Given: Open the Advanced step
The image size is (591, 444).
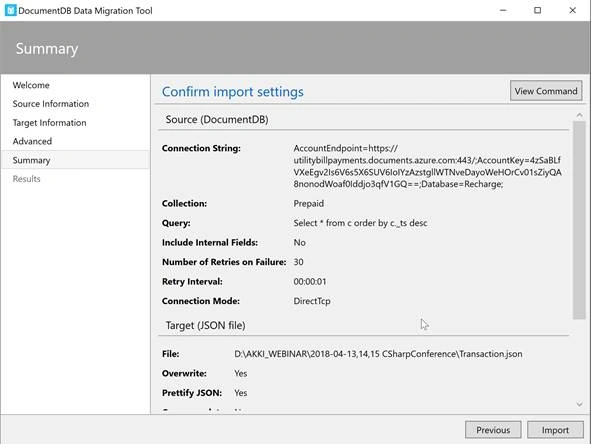Looking at the screenshot, I should point(32,141).
